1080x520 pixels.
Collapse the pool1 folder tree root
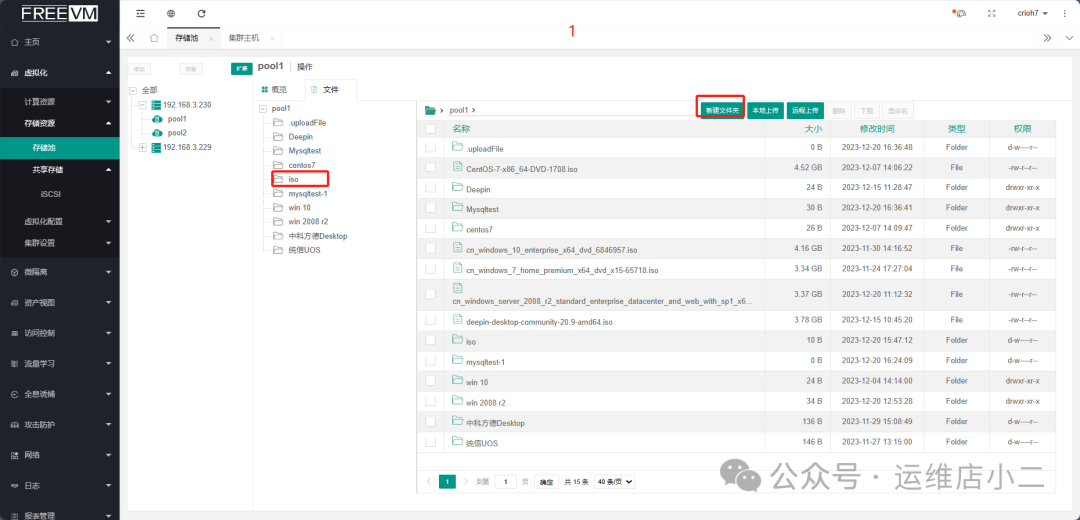pyautogui.click(x=262, y=108)
